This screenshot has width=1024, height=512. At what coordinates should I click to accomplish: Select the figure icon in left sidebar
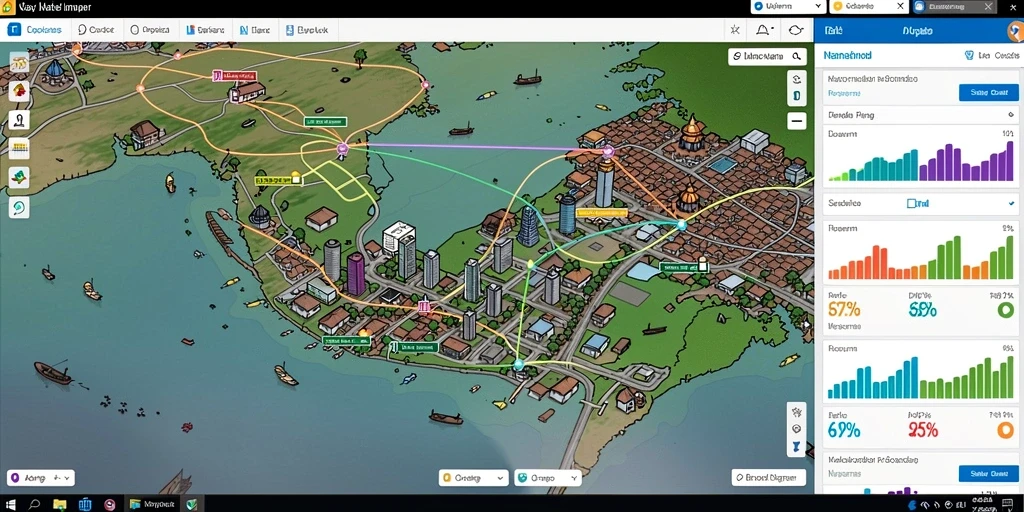19,120
